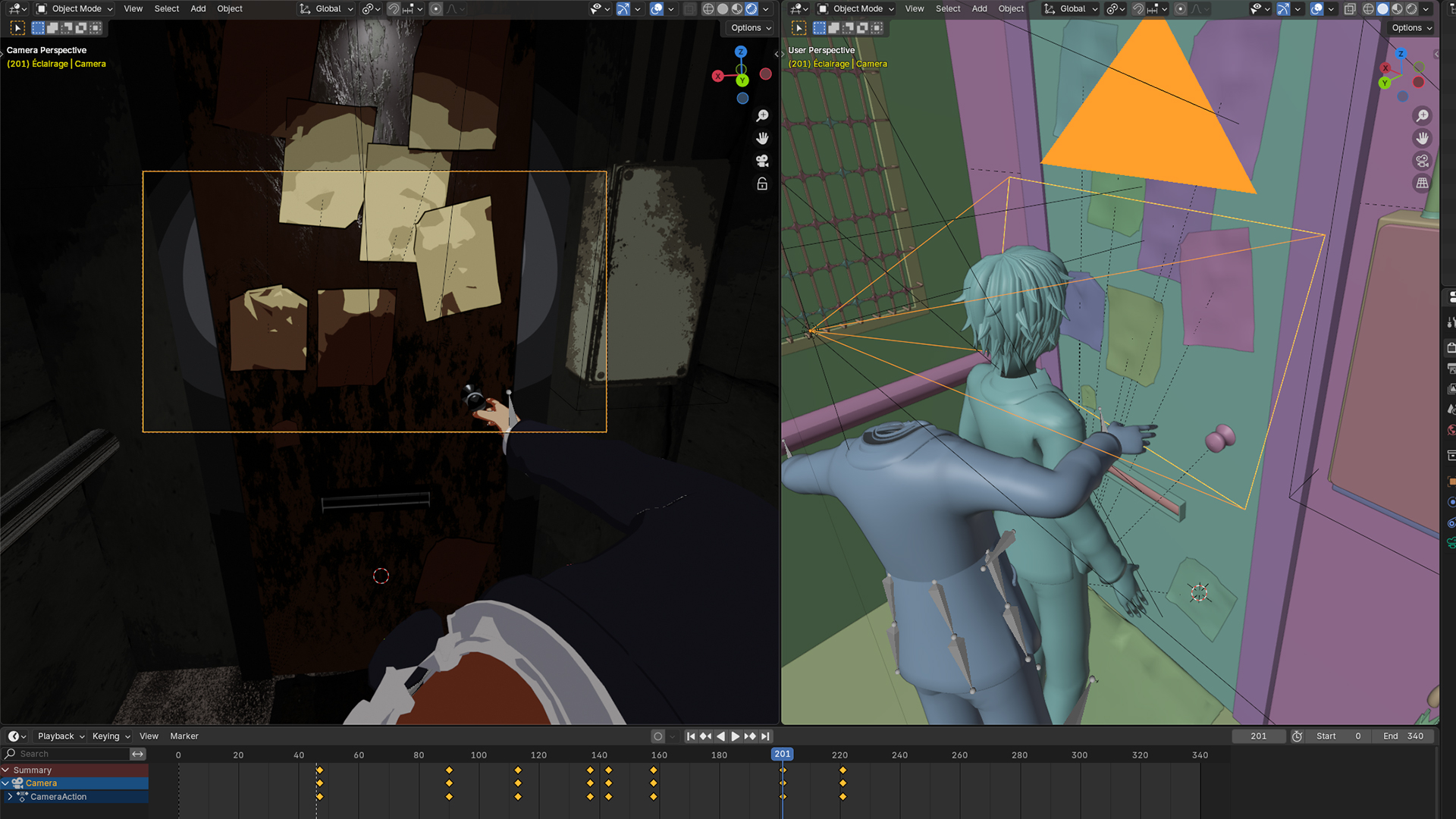The width and height of the screenshot is (1456, 819).
Task: Click Options button in right viewport
Action: pos(1411,28)
